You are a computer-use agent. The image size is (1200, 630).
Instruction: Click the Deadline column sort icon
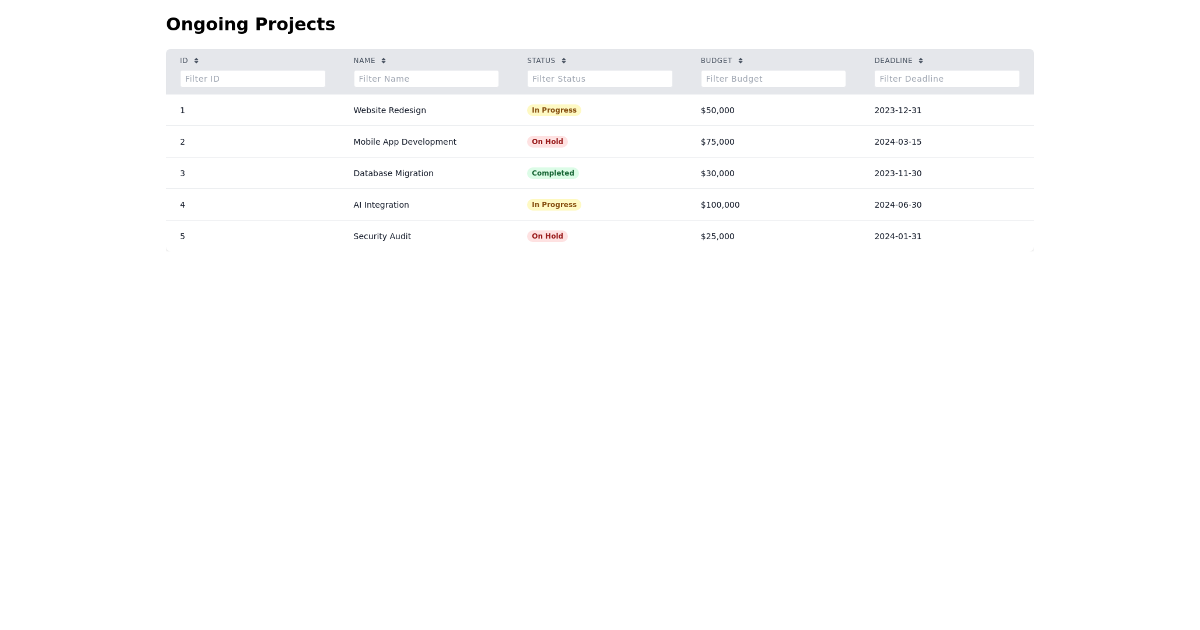(919, 60)
